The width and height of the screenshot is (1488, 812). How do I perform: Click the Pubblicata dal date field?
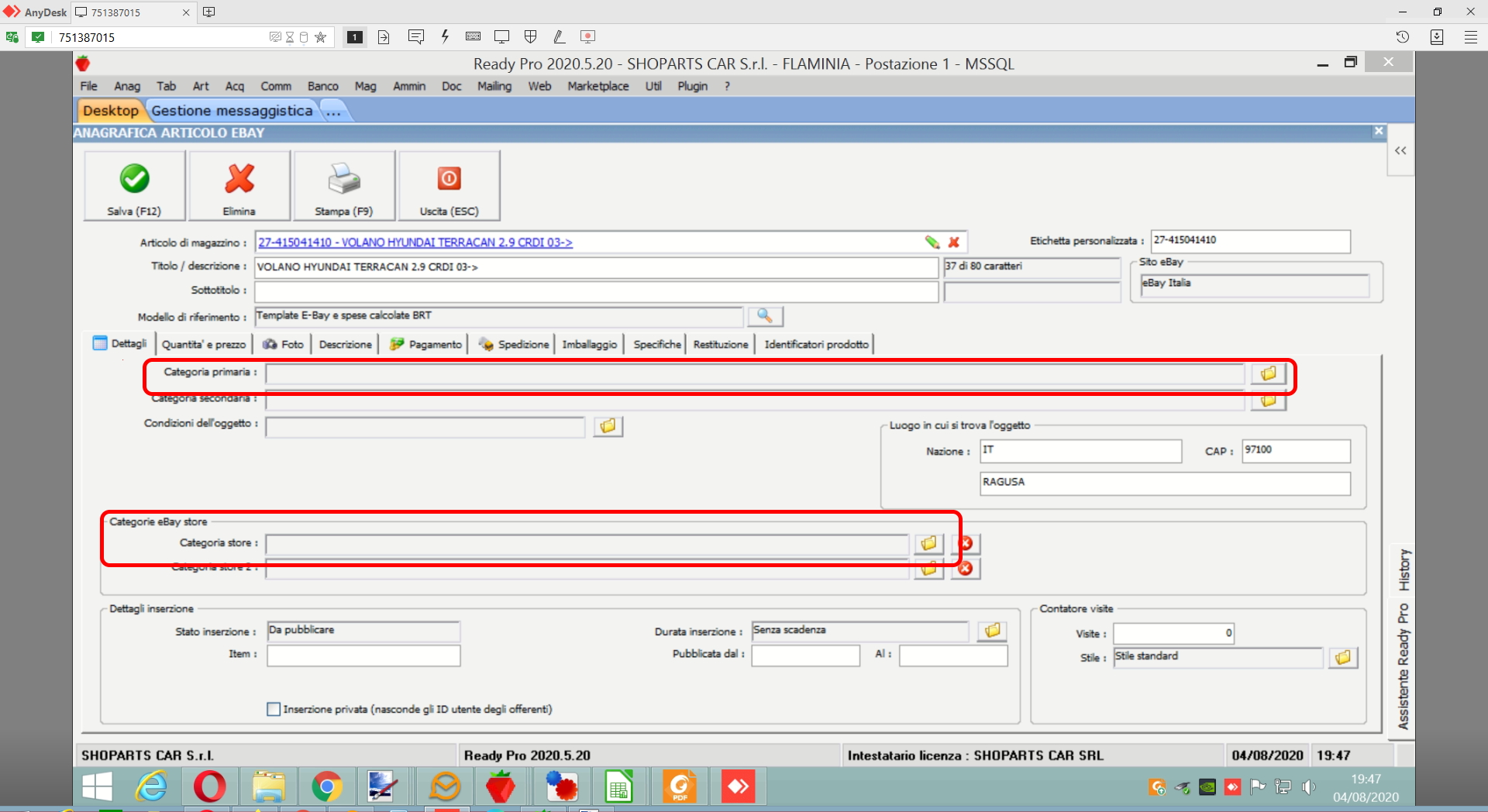coord(805,655)
